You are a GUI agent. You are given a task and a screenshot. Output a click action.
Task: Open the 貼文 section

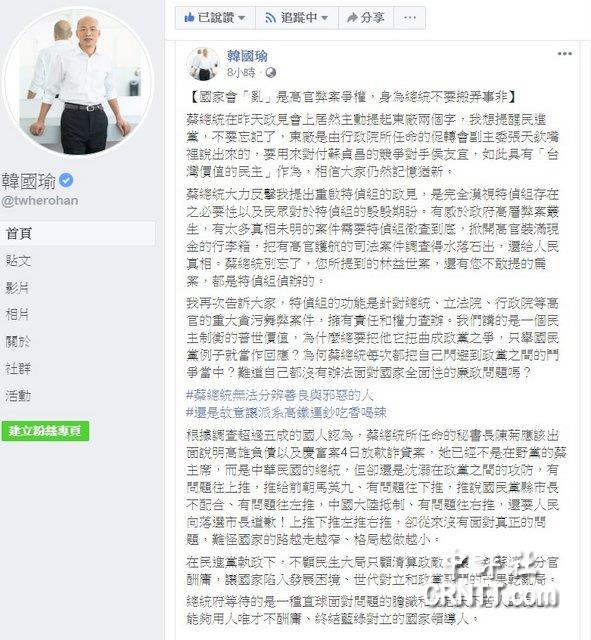[x=18, y=260]
